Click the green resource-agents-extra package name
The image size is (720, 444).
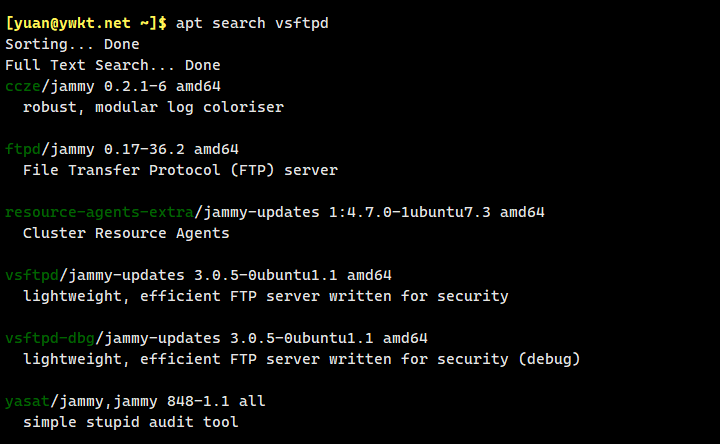click(99, 212)
